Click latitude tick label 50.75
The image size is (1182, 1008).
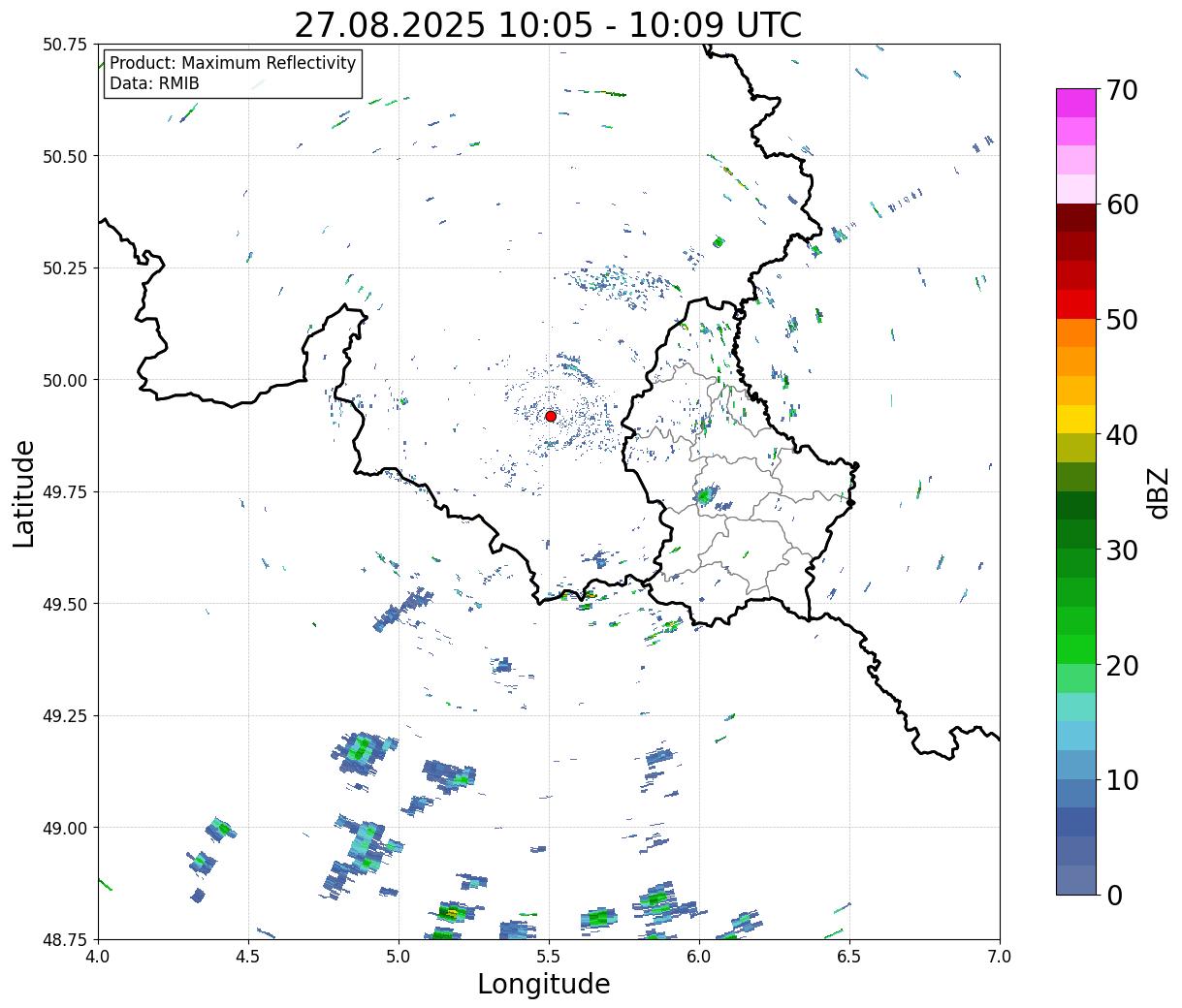coord(66,45)
